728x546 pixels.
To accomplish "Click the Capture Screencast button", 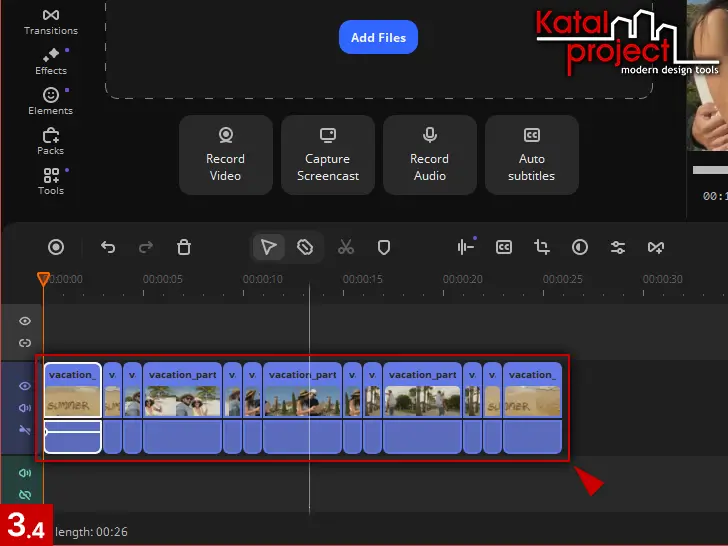I will click(x=327, y=155).
